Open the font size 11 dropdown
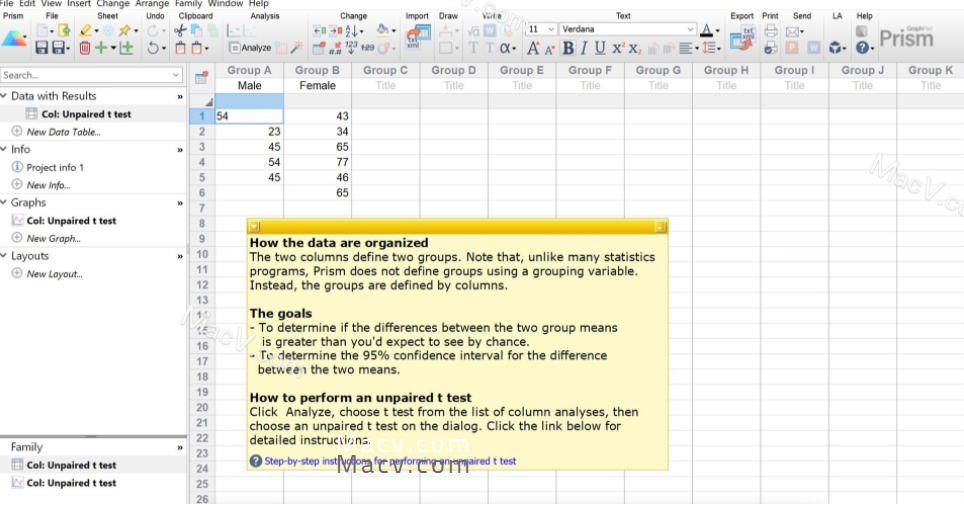The image size is (964, 505). pyautogui.click(x=551, y=29)
